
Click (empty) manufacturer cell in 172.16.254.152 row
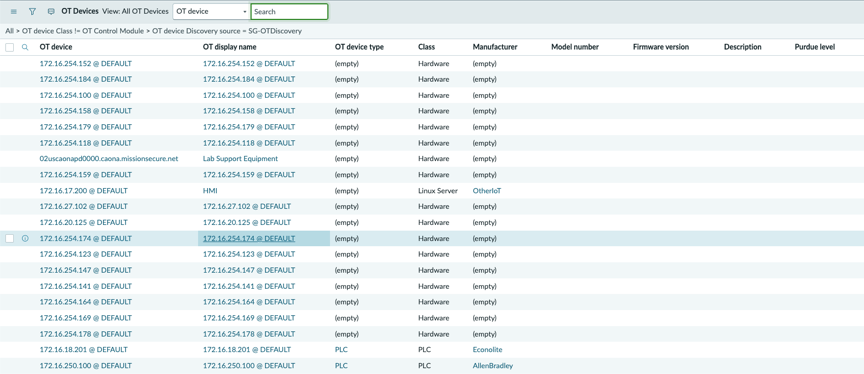[484, 63]
